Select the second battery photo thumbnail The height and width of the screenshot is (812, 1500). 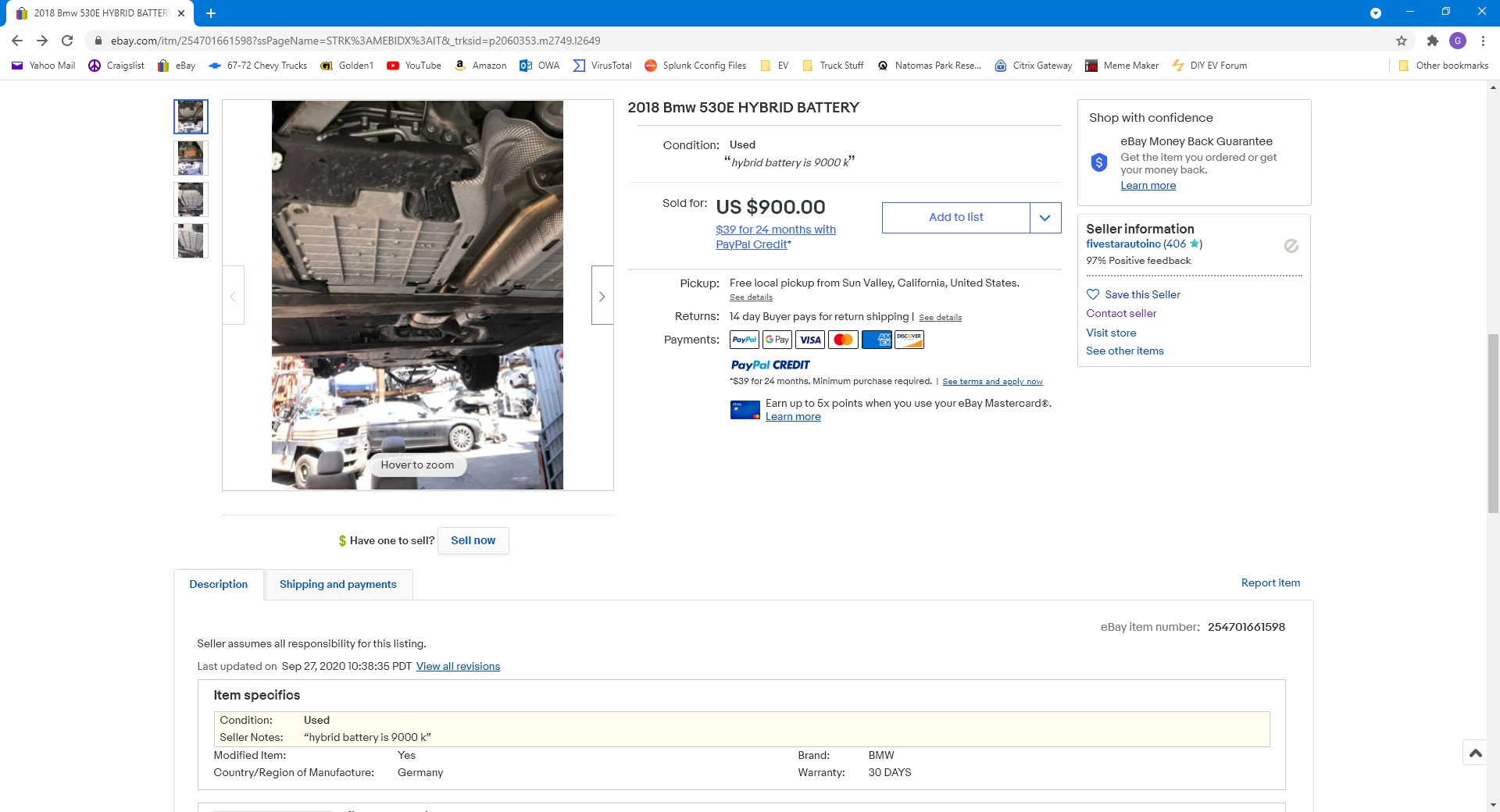coord(191,158)
